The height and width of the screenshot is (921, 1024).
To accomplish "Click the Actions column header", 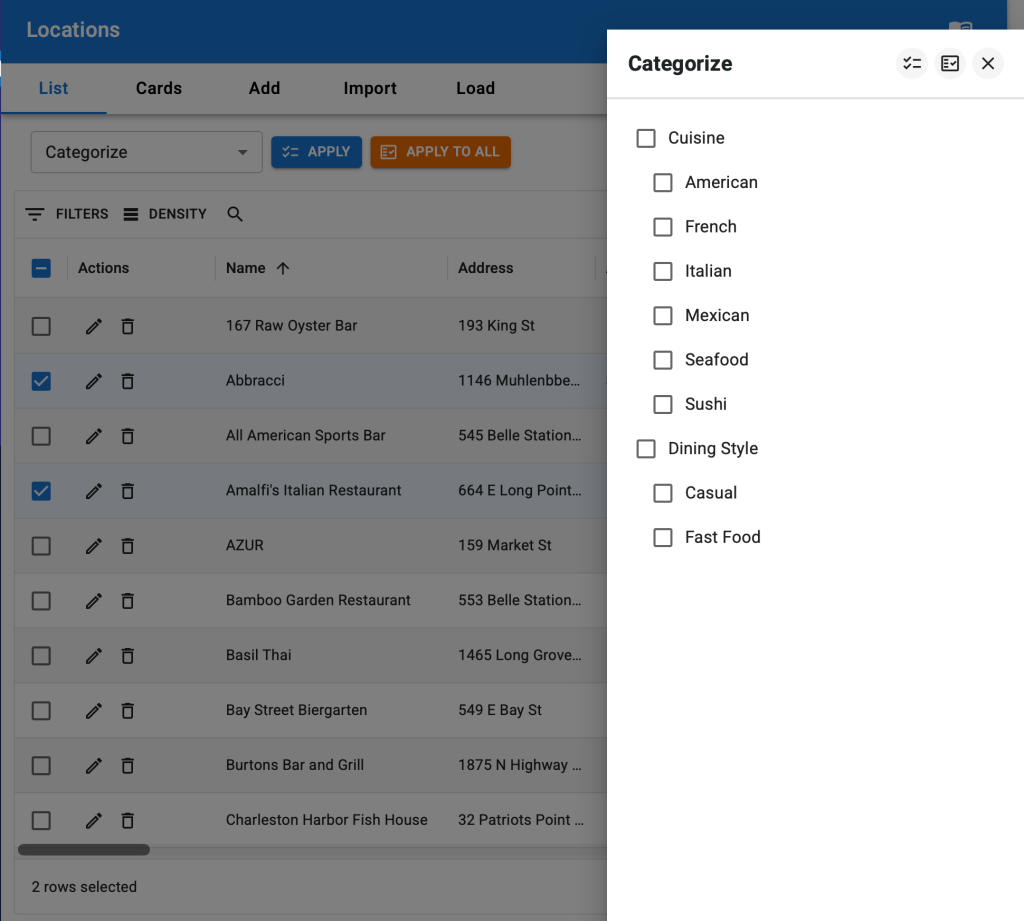I will [x=103, y=268].
